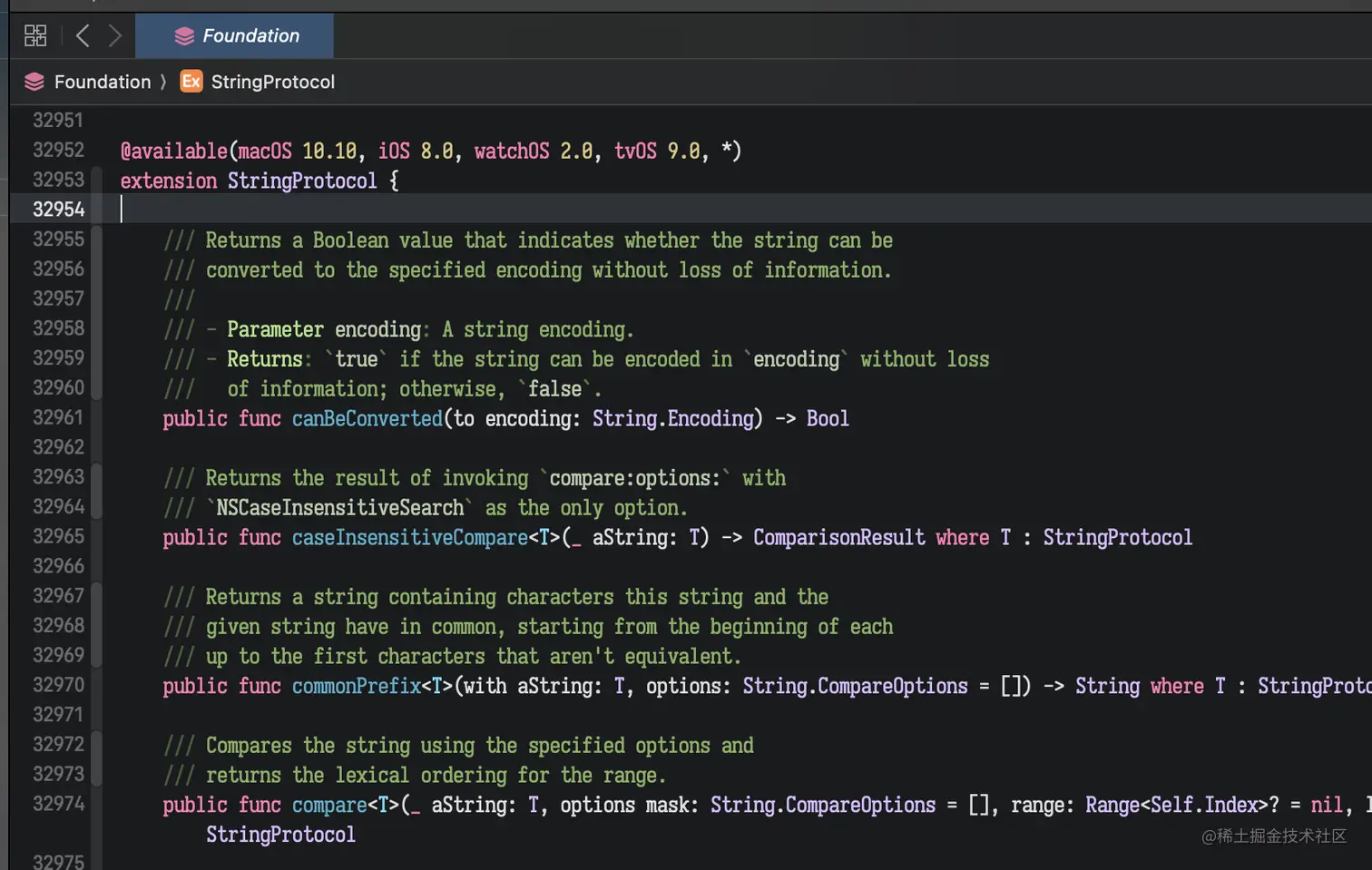Expand the chevron between Foundation and StringProtocol

pos(164,82)
